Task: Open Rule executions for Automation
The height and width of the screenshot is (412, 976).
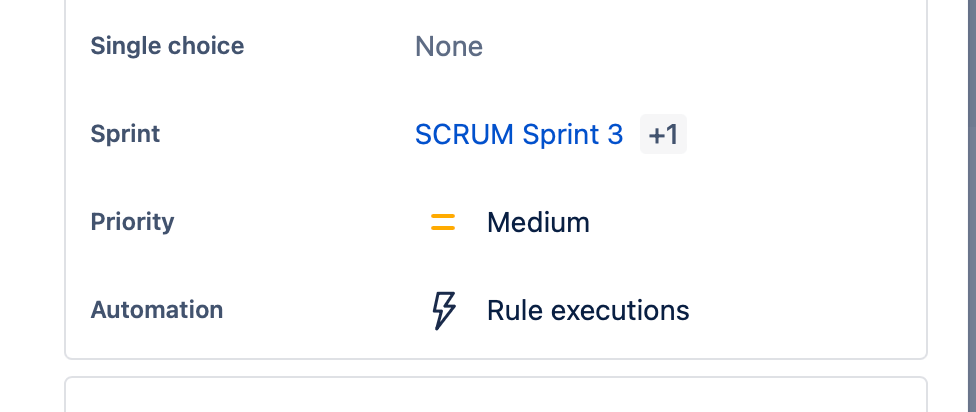Action: [588, 310]
